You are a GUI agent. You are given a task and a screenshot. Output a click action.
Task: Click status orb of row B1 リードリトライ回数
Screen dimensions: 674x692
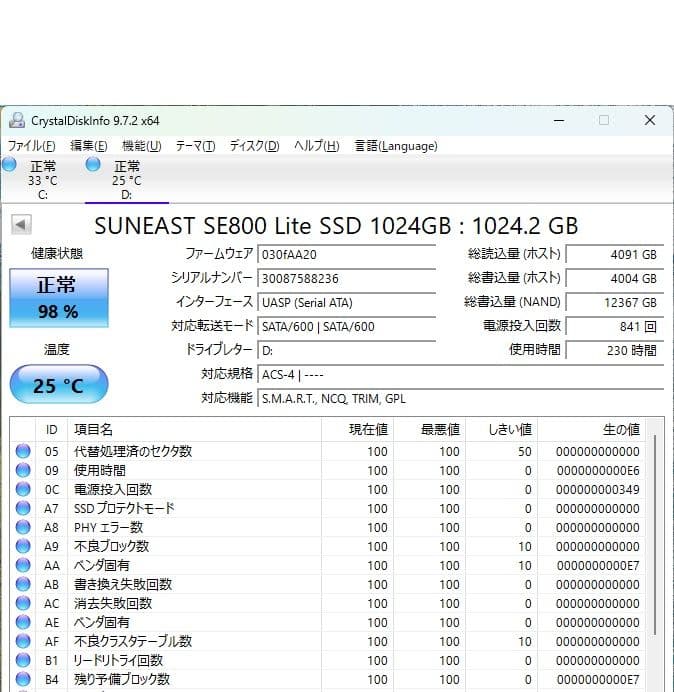23,660
